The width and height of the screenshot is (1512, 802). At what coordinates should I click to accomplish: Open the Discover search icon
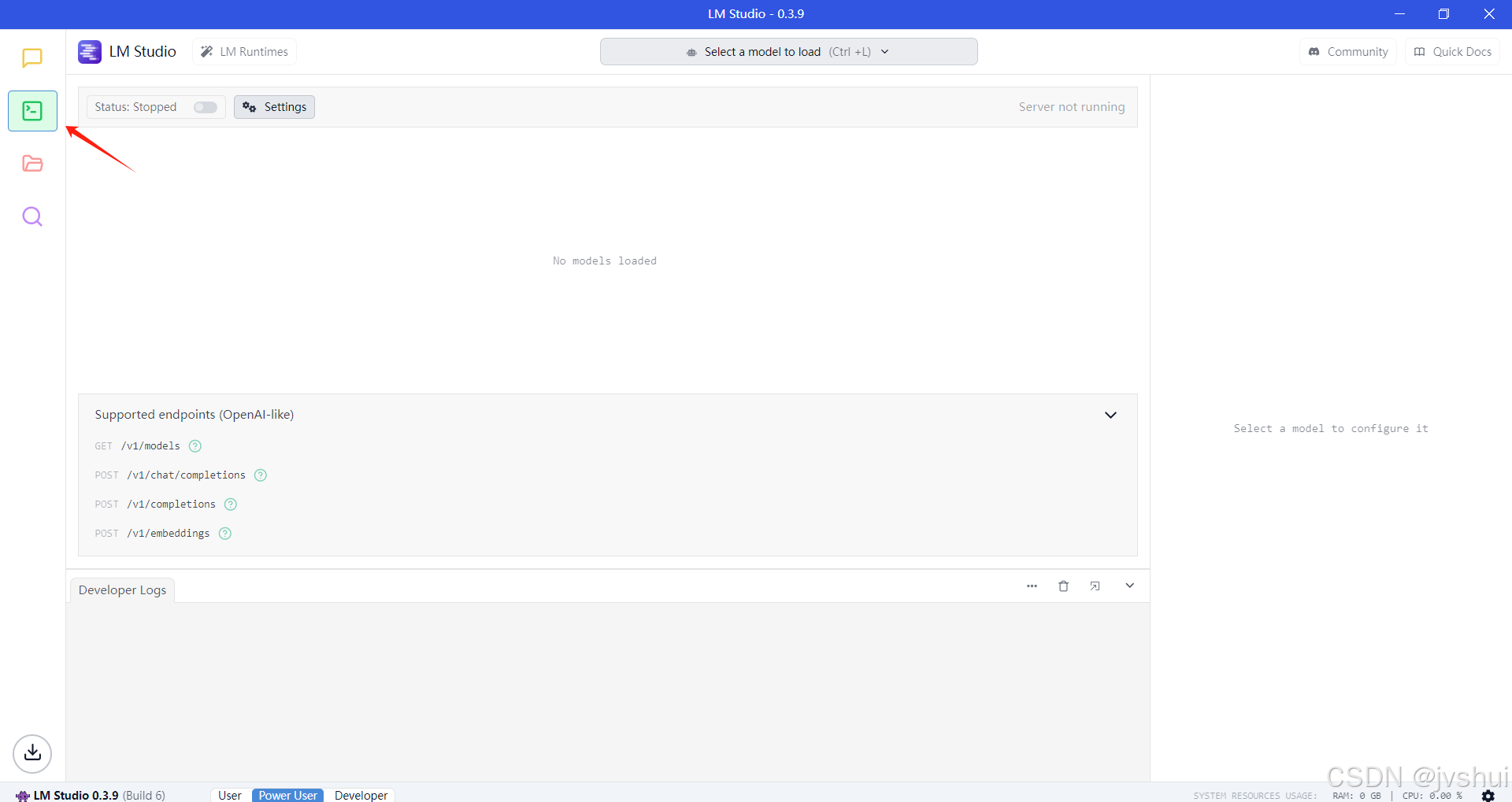32,216
